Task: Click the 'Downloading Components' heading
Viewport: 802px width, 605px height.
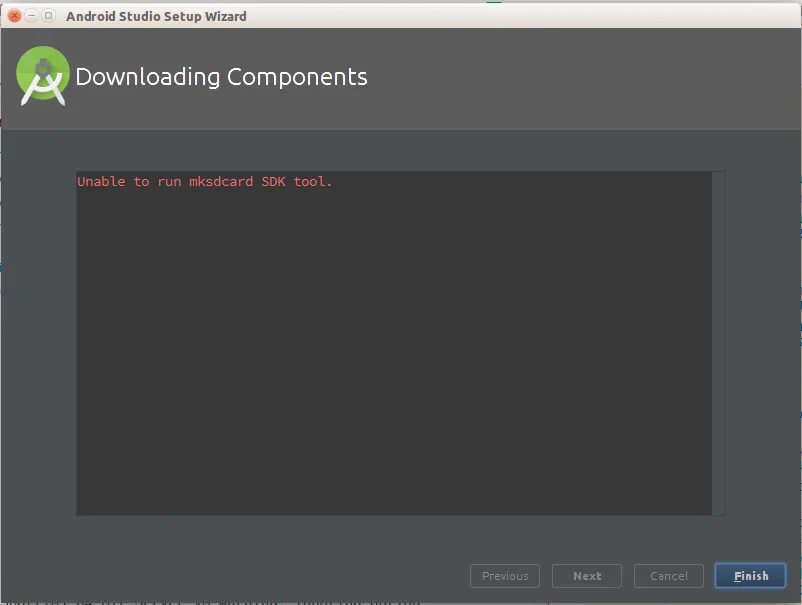Action: click(x=221, y=77)
